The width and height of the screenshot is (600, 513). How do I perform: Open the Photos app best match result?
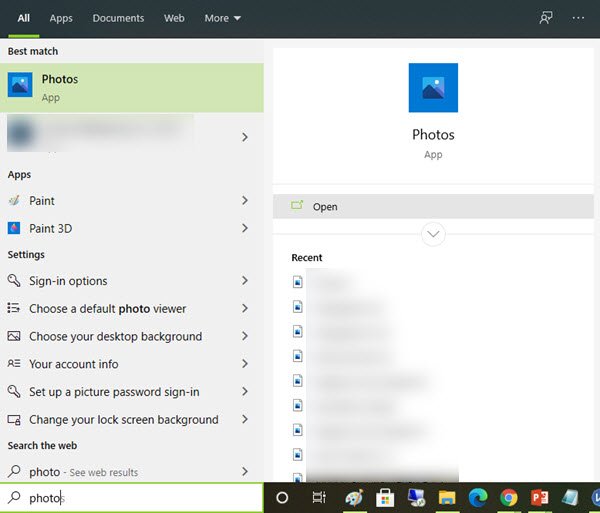point(132,88)
